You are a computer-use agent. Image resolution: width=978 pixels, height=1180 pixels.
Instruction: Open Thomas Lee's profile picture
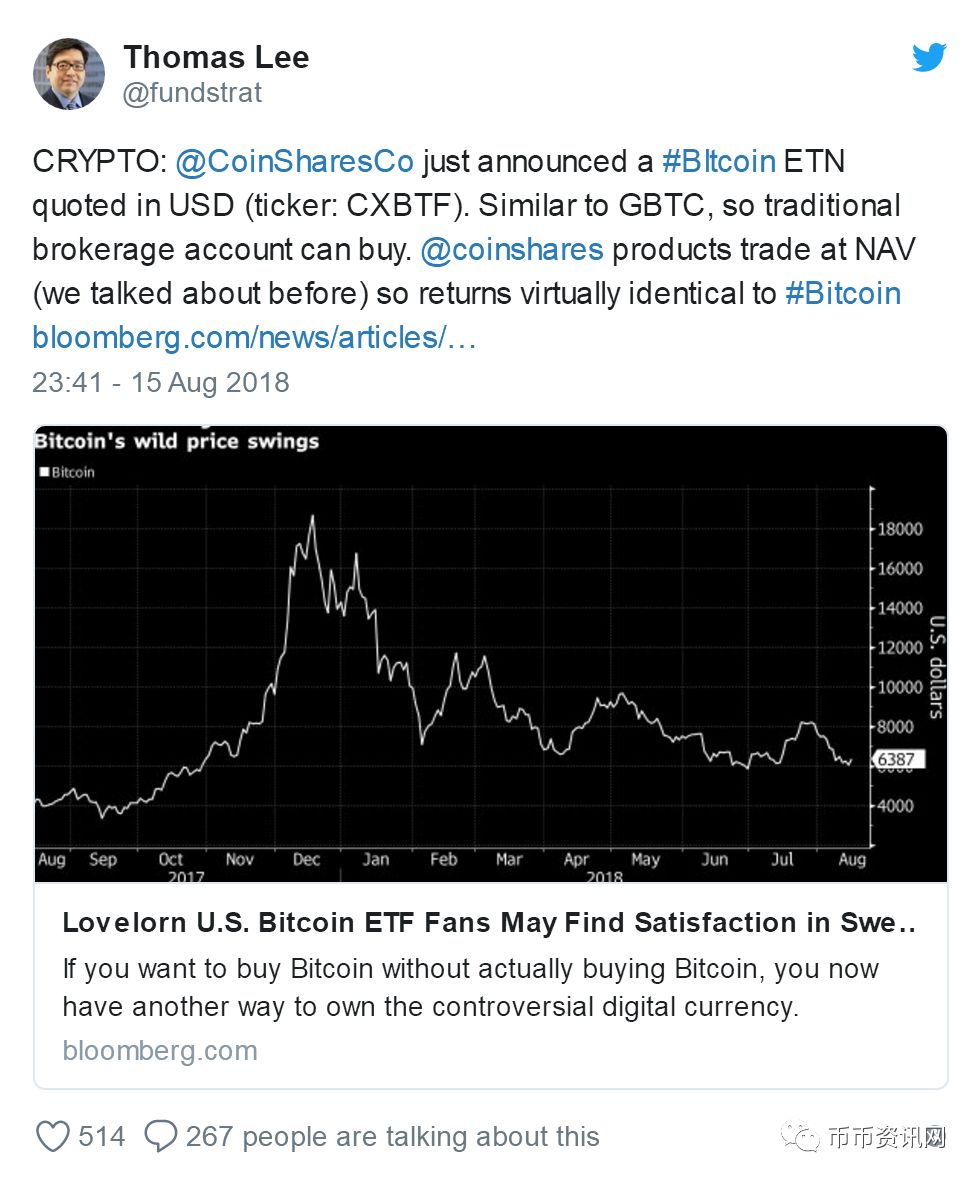pyautogui.click(x=68, y=74)
